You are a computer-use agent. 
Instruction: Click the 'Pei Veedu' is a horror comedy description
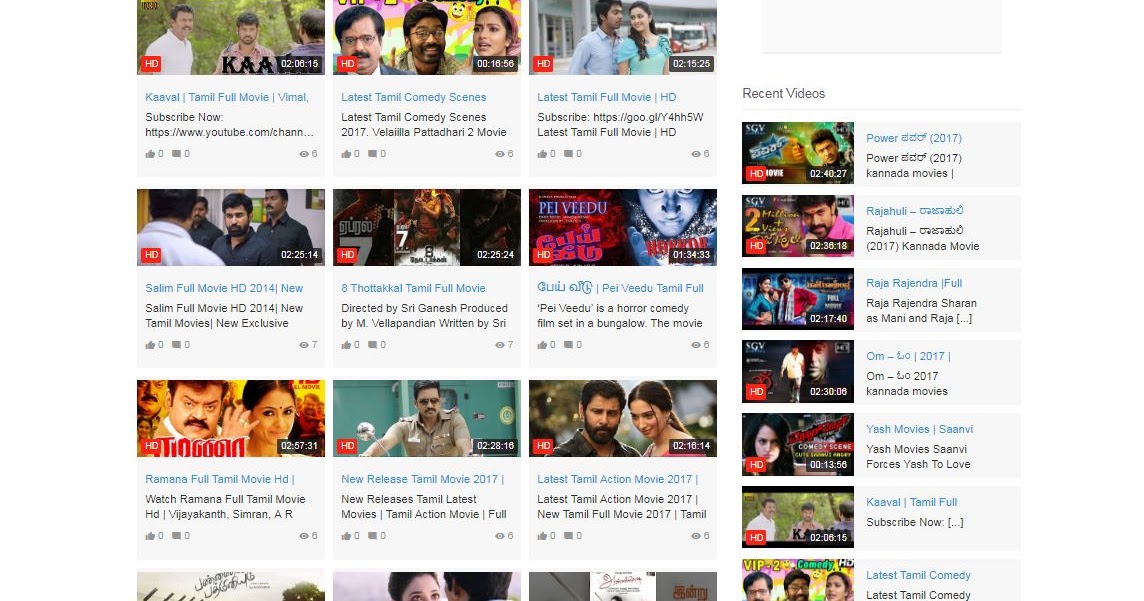click(619, 316)
